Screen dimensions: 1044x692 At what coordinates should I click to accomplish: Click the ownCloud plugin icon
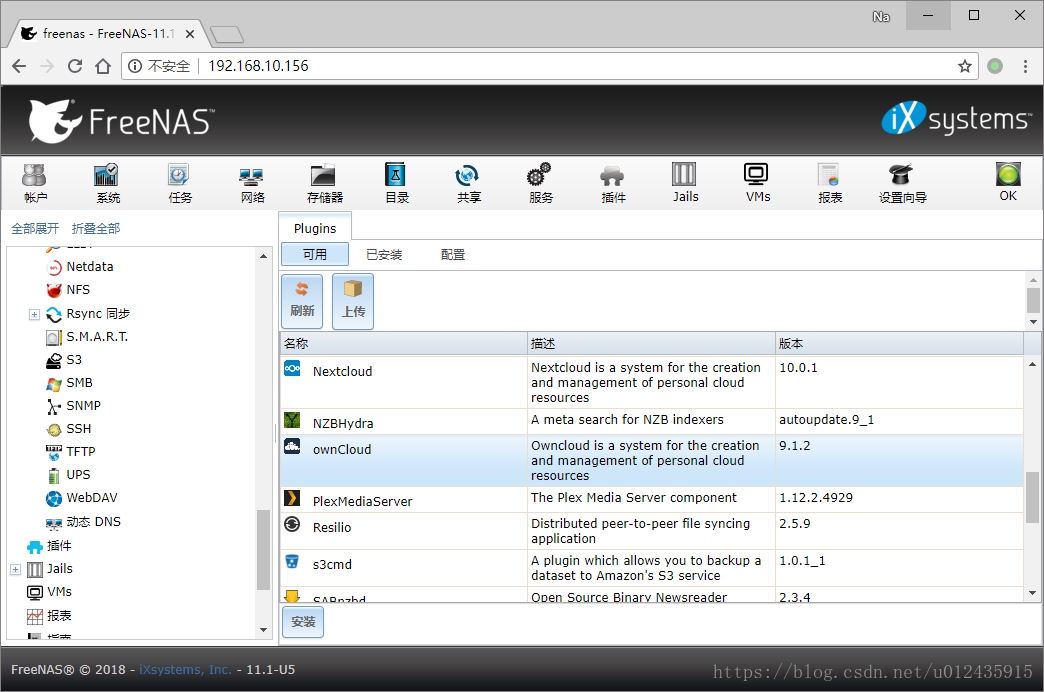[x=292, y=446]
